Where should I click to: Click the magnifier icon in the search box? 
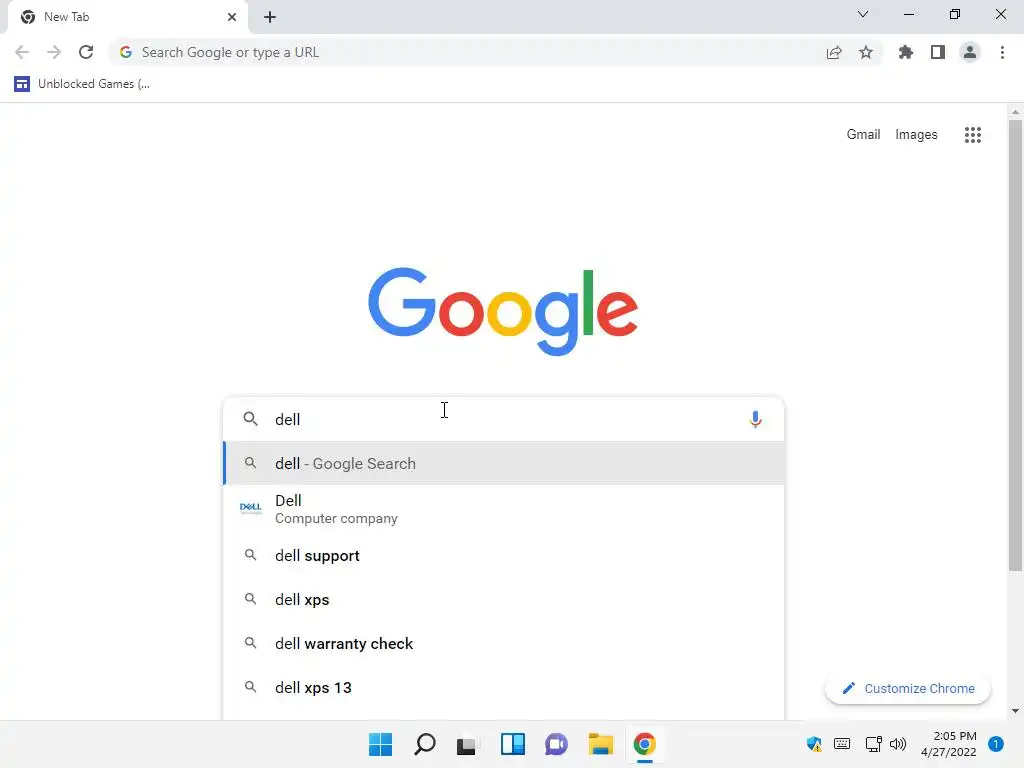pyautogui.click(x=250, y=419)
